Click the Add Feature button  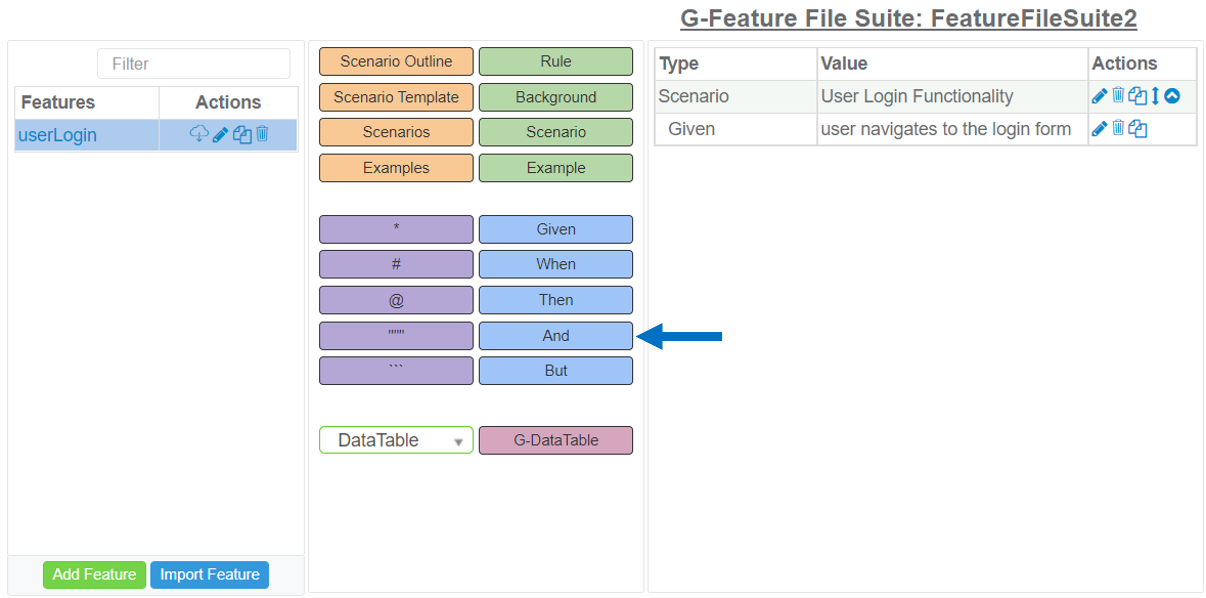tap(94, 575)
